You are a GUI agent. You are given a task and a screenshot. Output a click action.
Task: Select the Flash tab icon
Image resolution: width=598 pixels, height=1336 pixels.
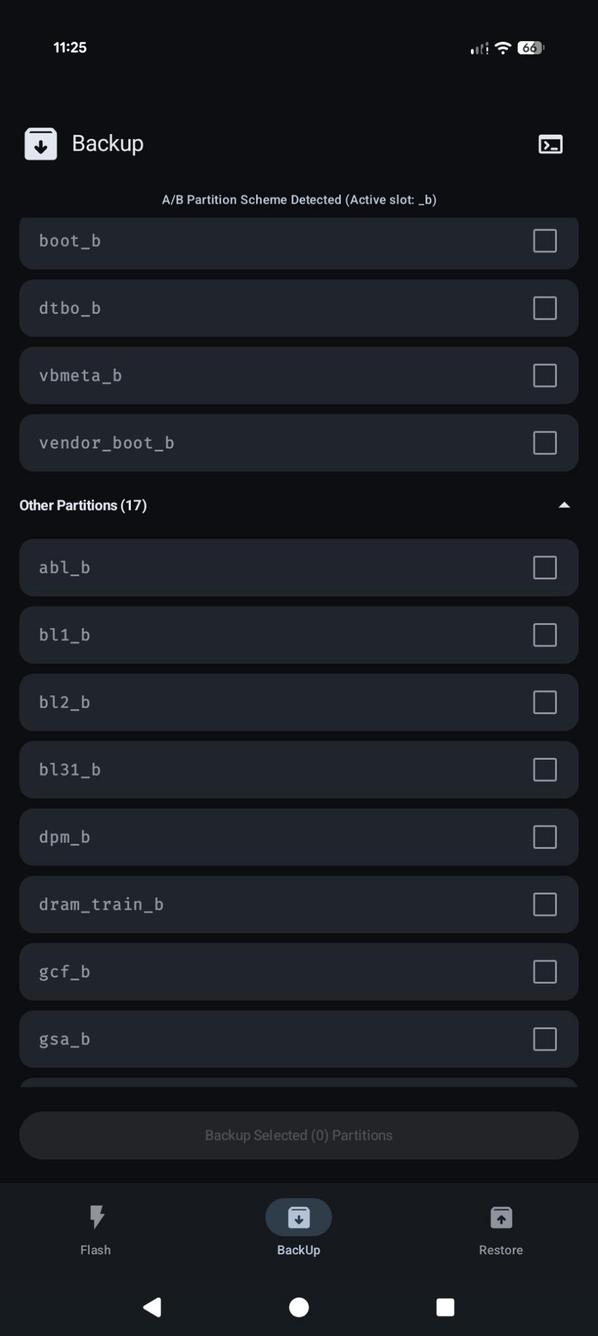click(x=96, y=1218)
